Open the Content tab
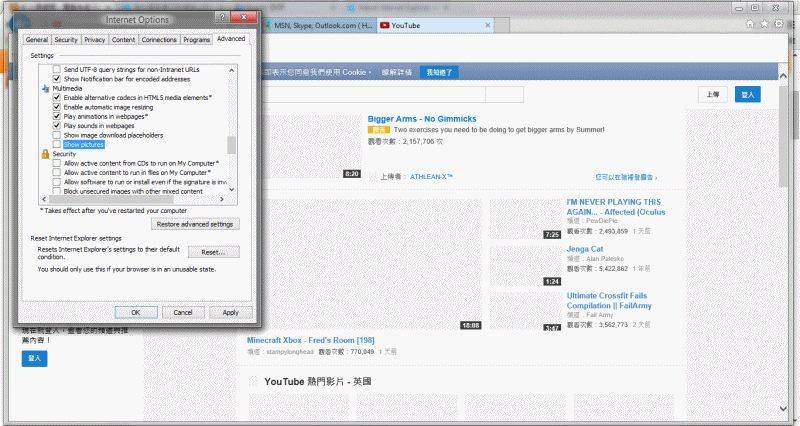 123,40
